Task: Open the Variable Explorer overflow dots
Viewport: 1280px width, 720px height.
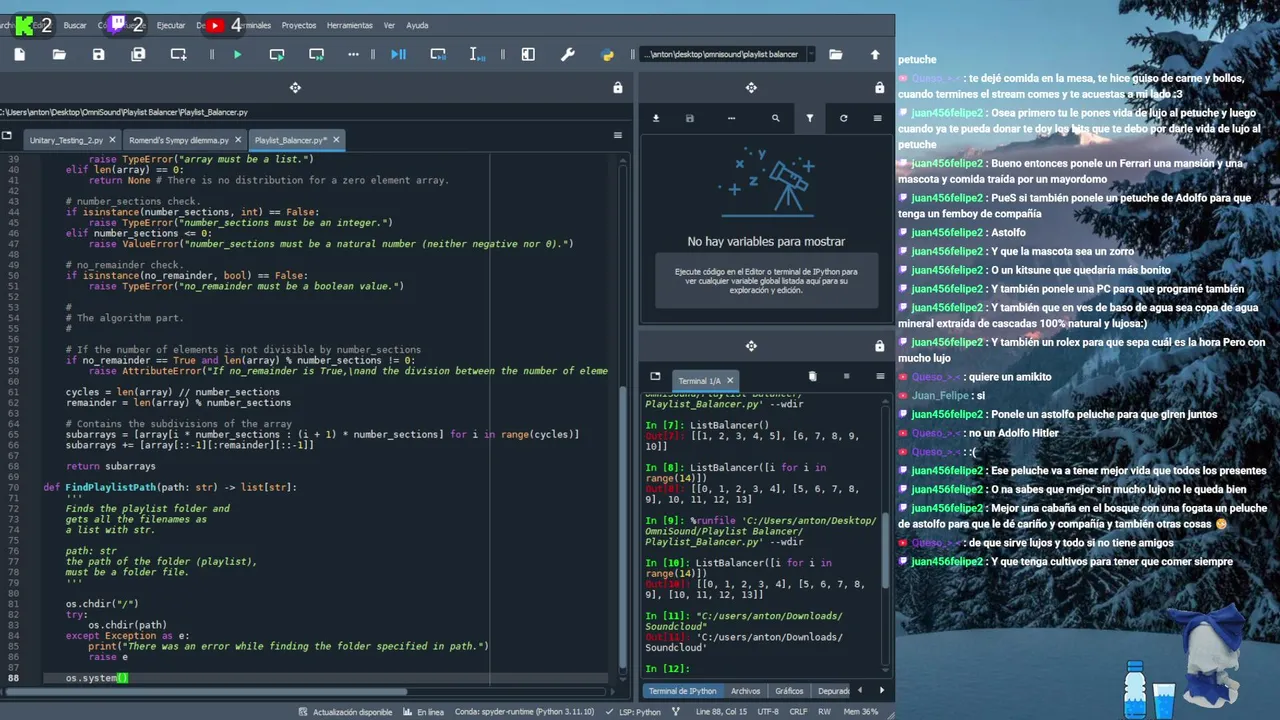Action: click(x=731, y=118)
